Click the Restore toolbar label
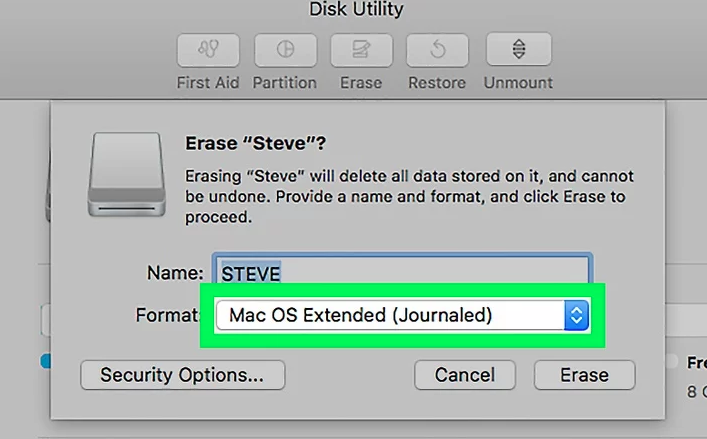The image size is (707, 439). [437, 83]
